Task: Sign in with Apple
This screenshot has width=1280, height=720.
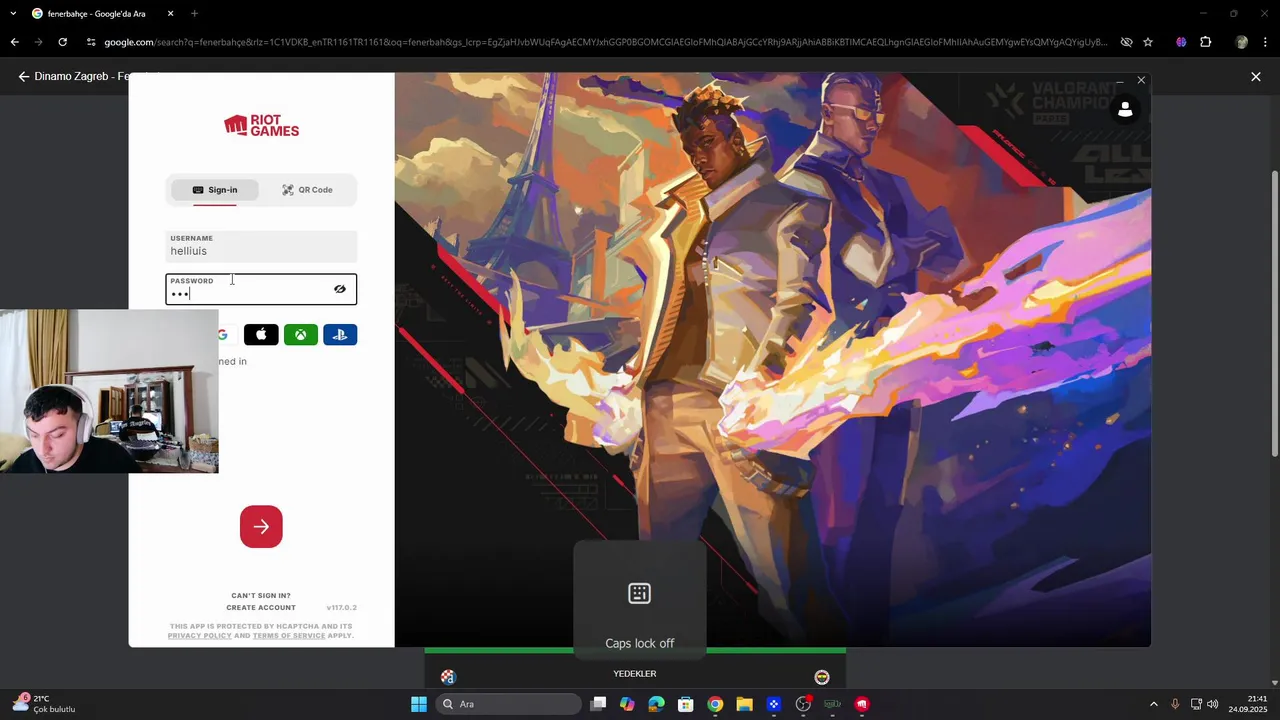Action: [x=261, y=335]
